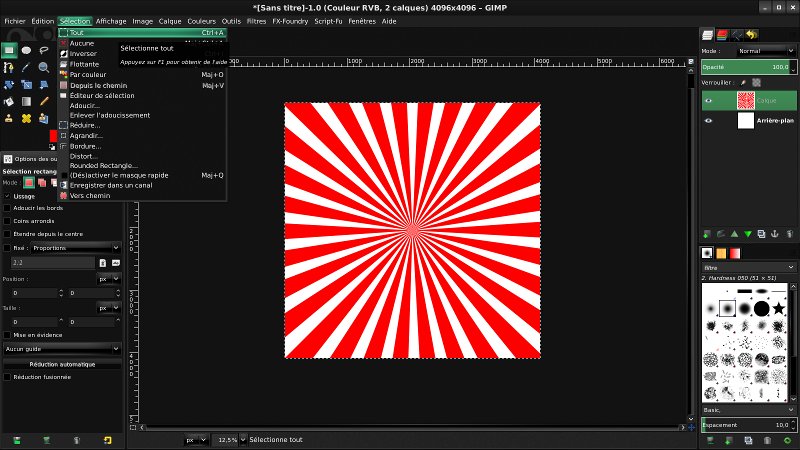Create a new layer
Viewport: 800px width, 450px height.
click(x=707, y=234)
